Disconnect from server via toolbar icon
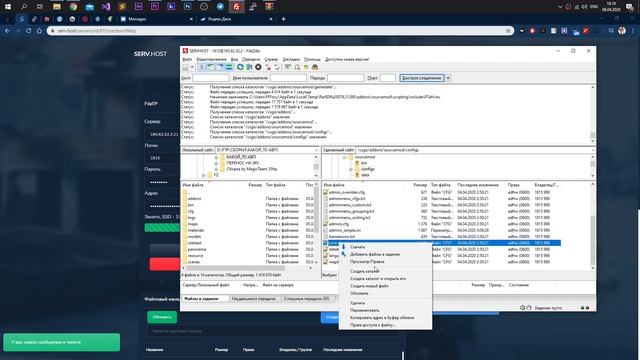This screenshot has width=640, height=360. point(268,67)
